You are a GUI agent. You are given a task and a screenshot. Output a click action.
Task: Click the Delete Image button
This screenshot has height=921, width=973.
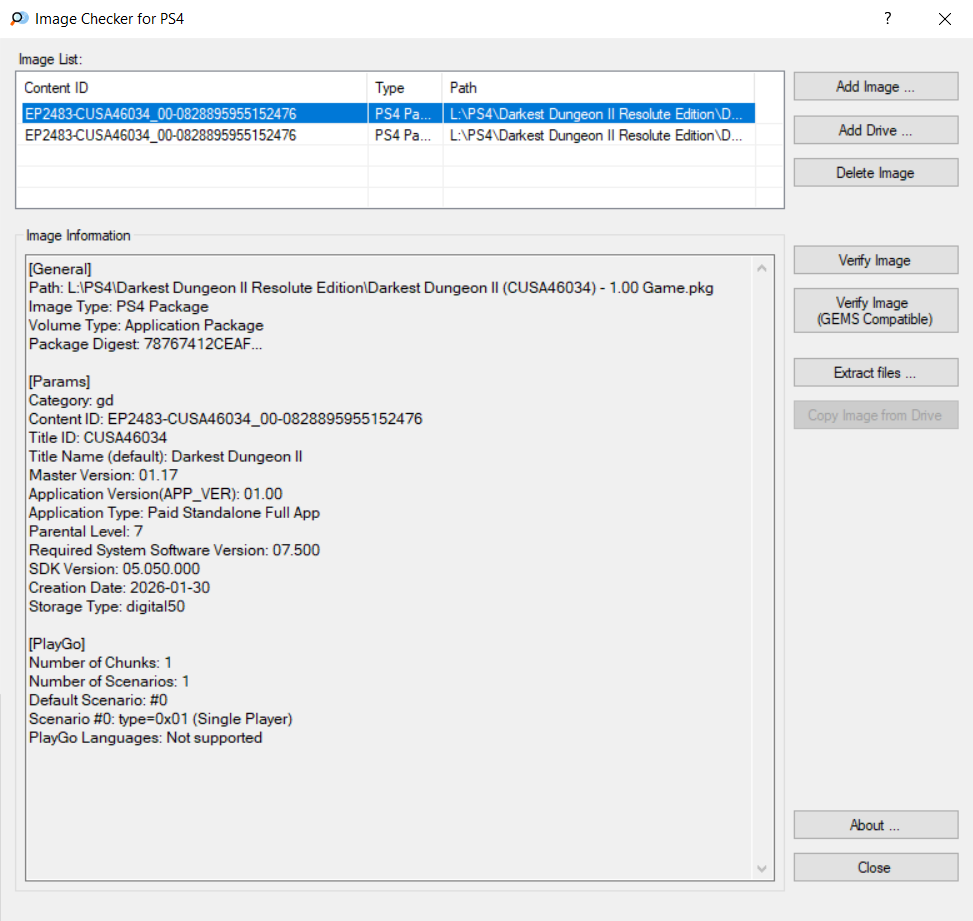(875, 173)
